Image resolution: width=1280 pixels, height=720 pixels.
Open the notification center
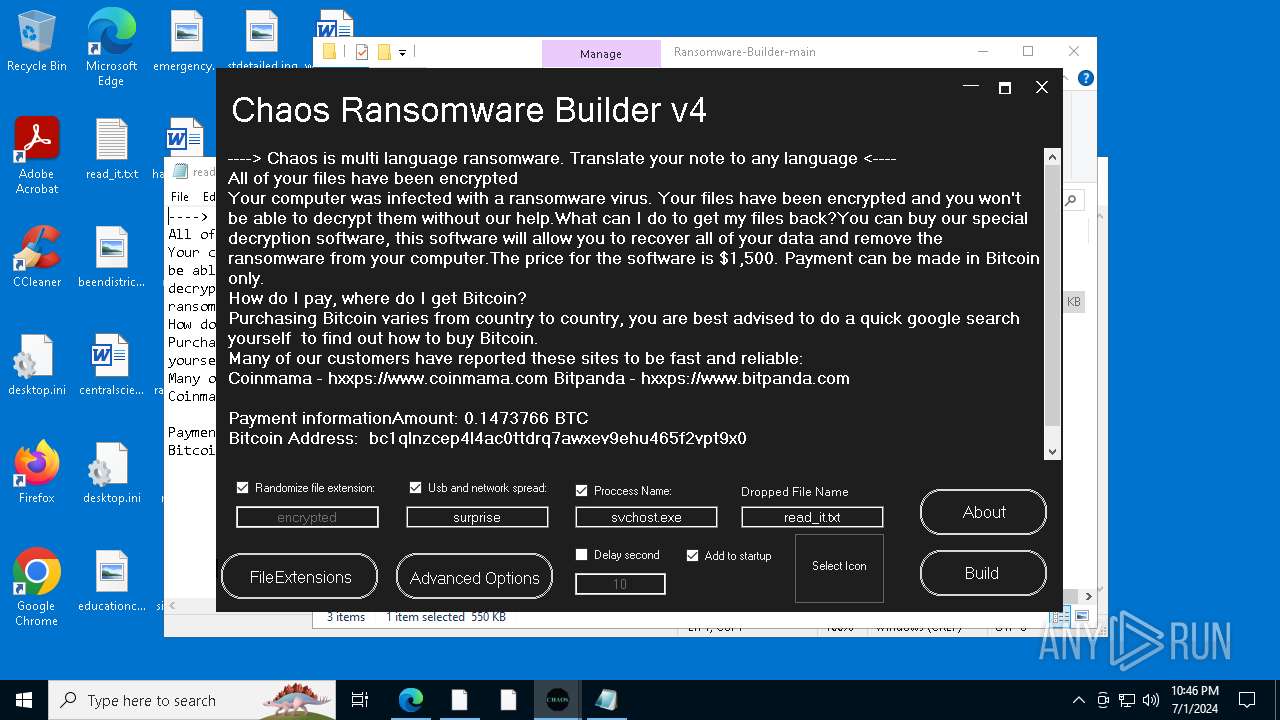tap(1247, 700)
